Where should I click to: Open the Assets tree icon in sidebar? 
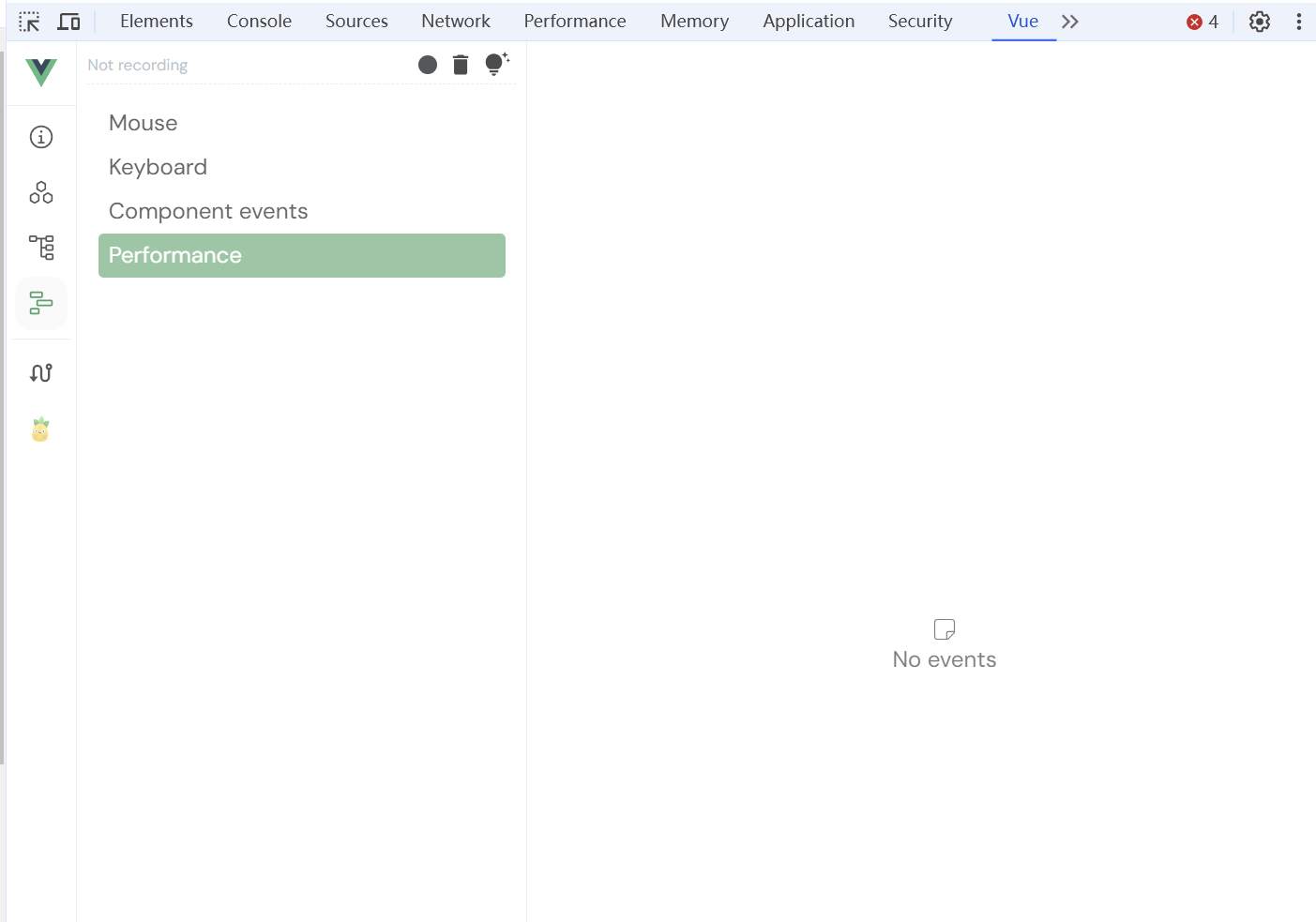pyautogui.click(x=41, y=248)
